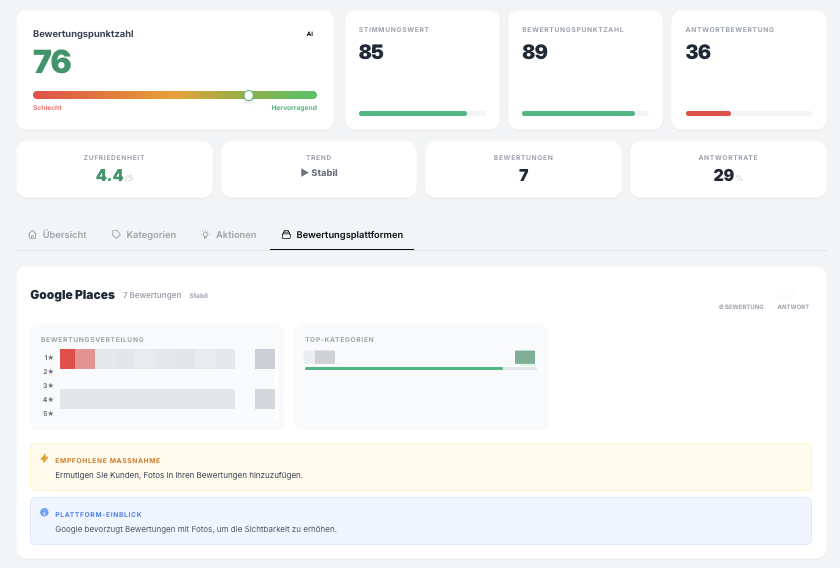This screenshot has height=568, width=840.
Task: Click the EMPFOHLENE MASSNAHME heading
Action: point(108,461)
